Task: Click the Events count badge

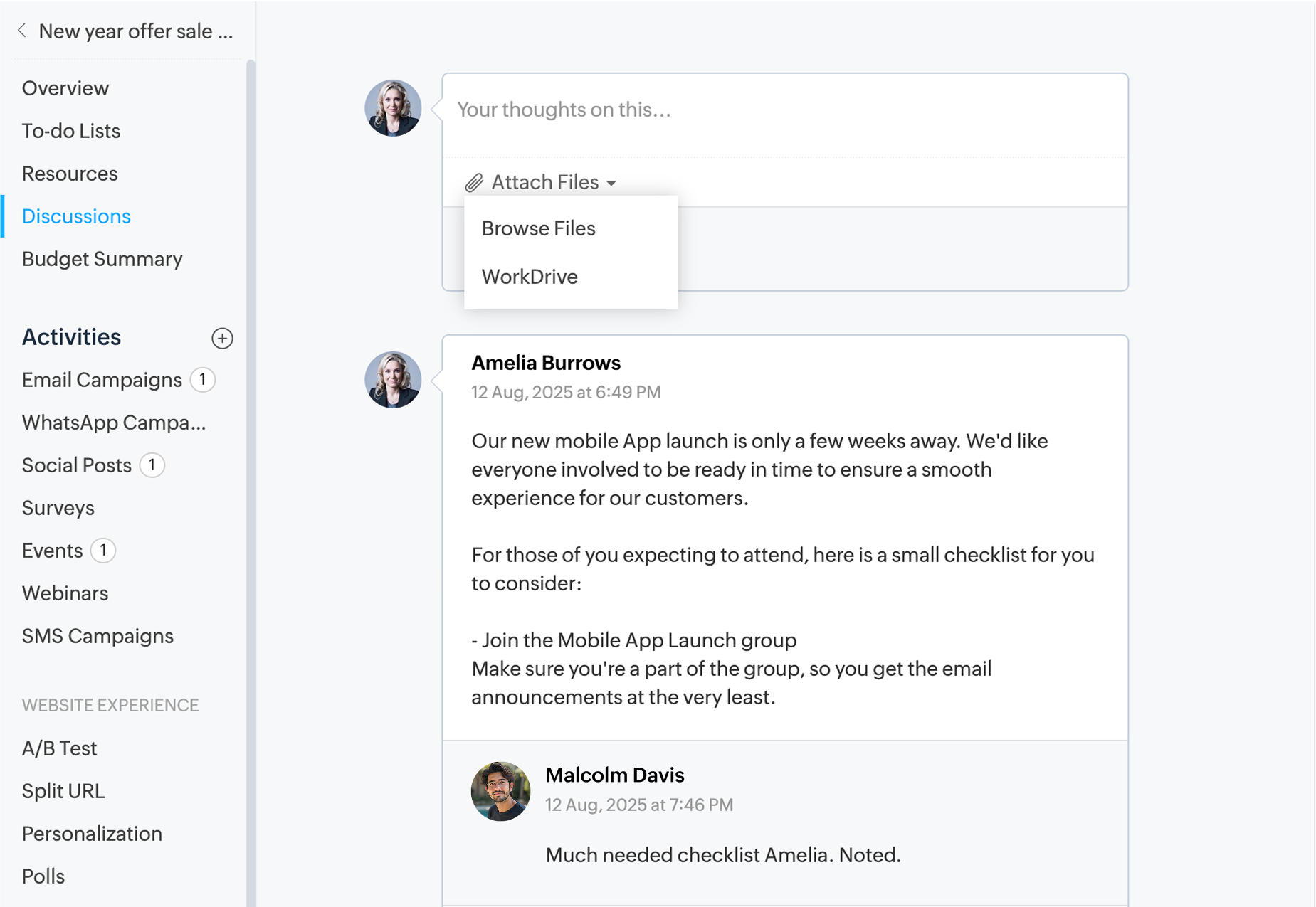Action: 103,551
